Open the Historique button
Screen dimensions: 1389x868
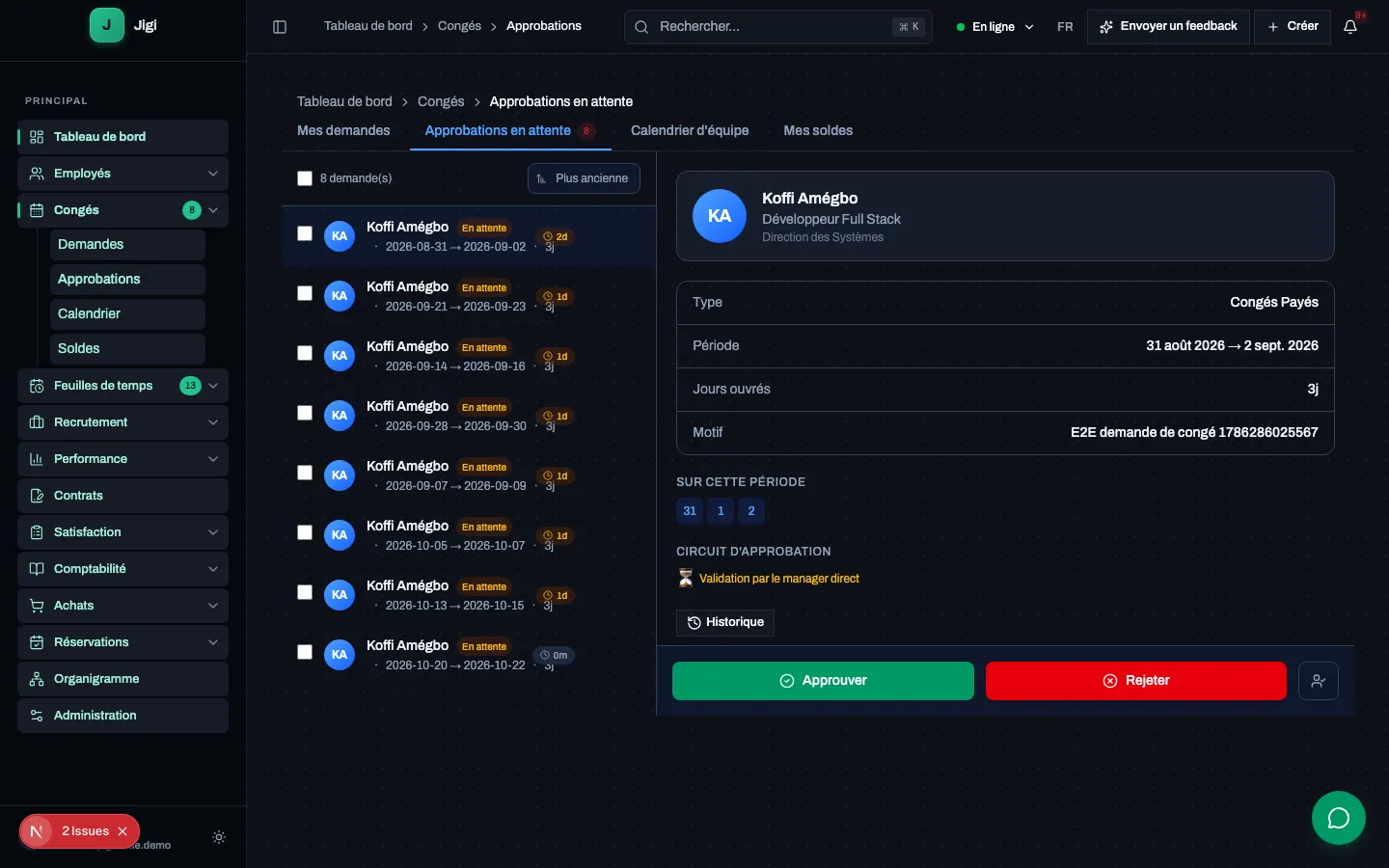725,623
